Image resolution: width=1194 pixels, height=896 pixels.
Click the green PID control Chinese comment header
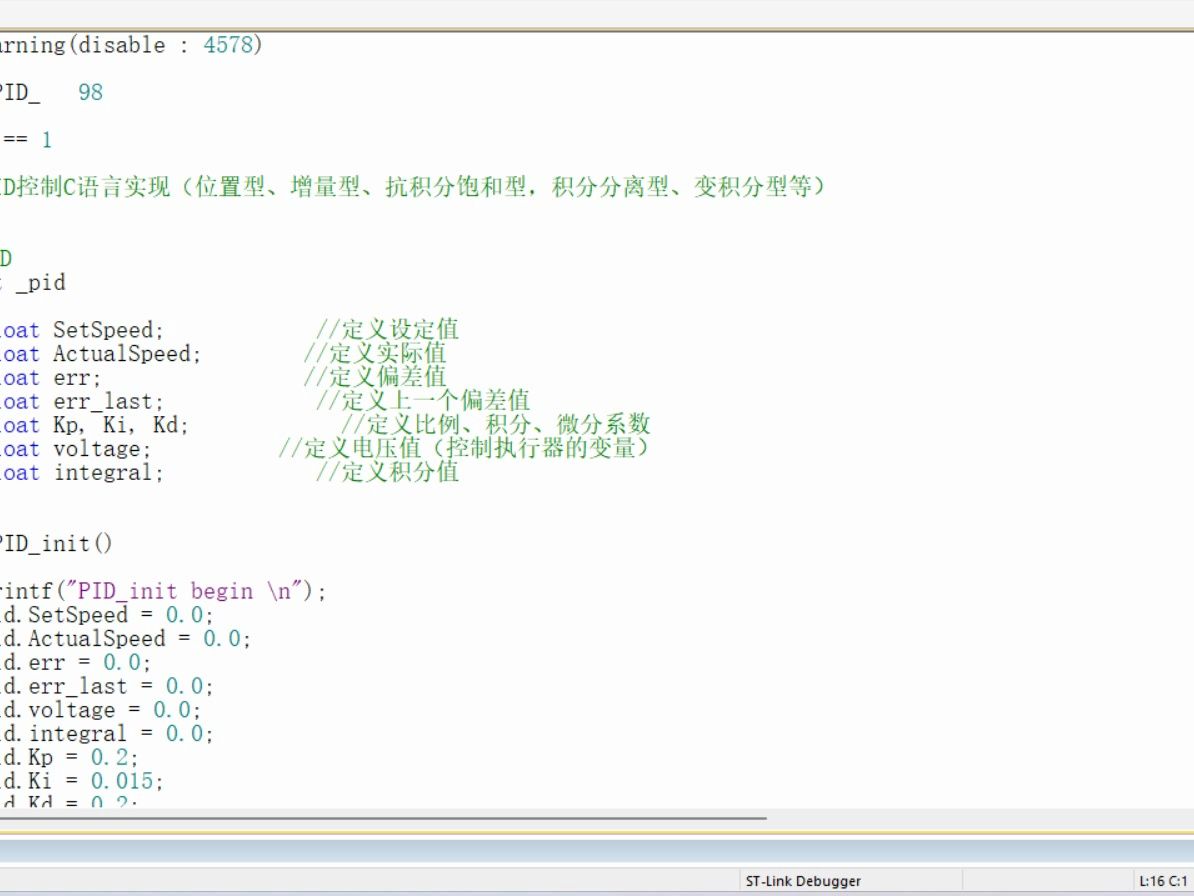[400, 186]
